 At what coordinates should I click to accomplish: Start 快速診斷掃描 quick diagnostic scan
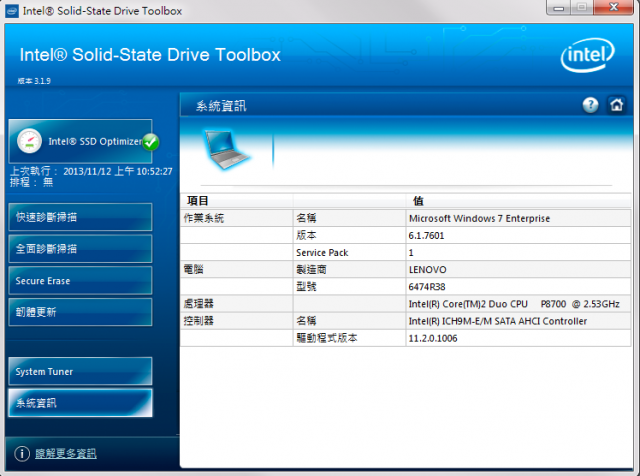click(80, 217)
